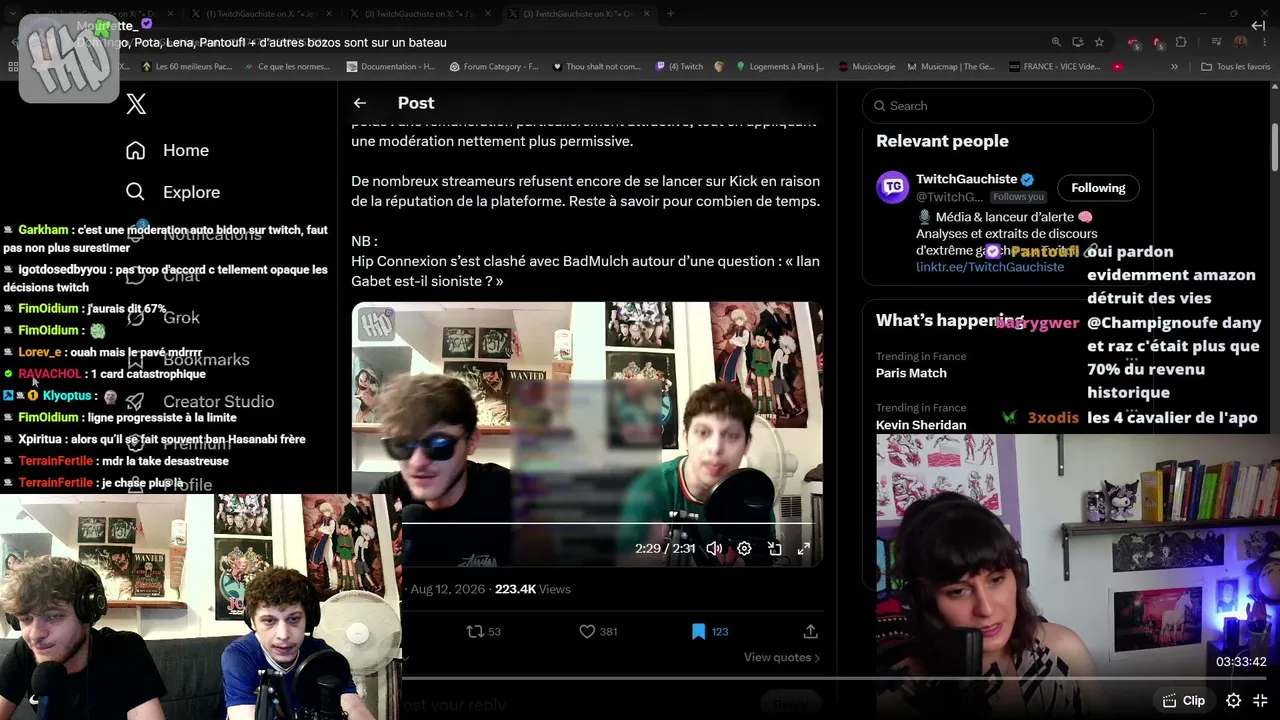Open the (4) Twitch bookmark
1280x720 pixels.
679,67
